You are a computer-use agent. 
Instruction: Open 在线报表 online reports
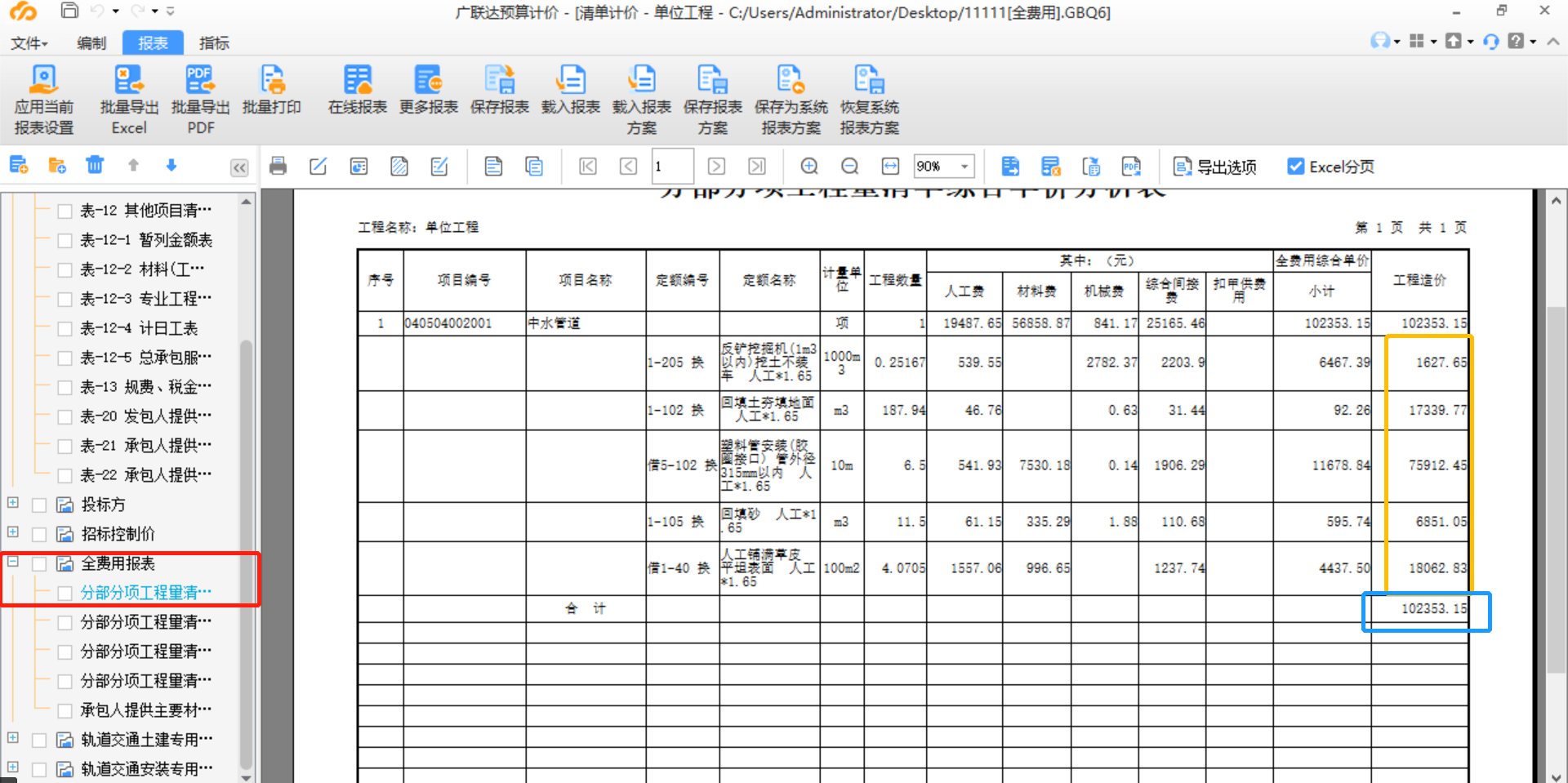(358, 90)
